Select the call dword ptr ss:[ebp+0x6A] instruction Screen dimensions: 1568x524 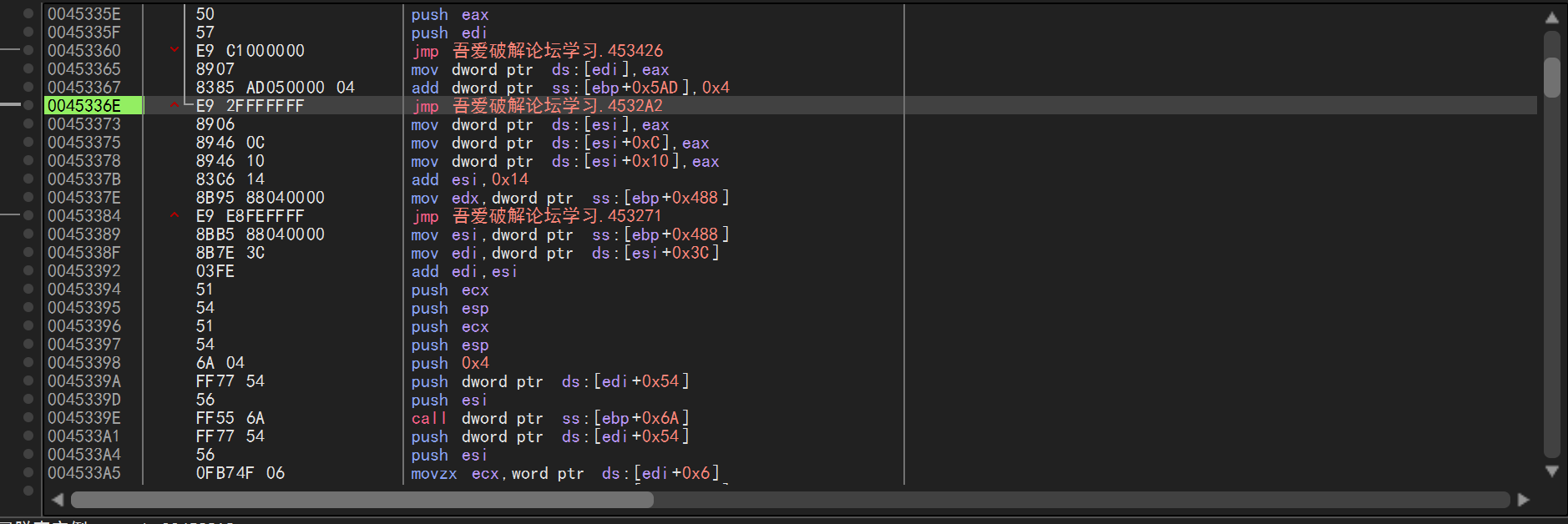[x=549, y=418]
